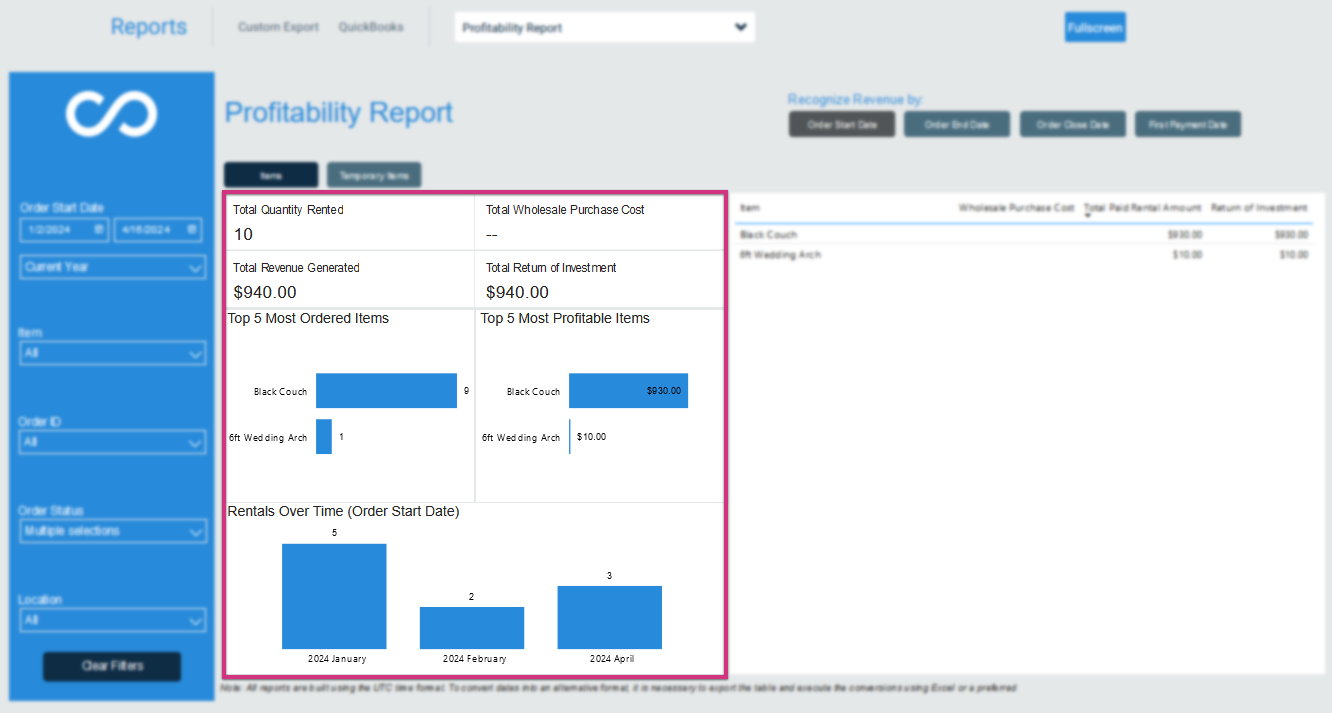The image size is (1332, 713).
Task: Open the Order ID filter dropdown
Action: coord(112,442)
